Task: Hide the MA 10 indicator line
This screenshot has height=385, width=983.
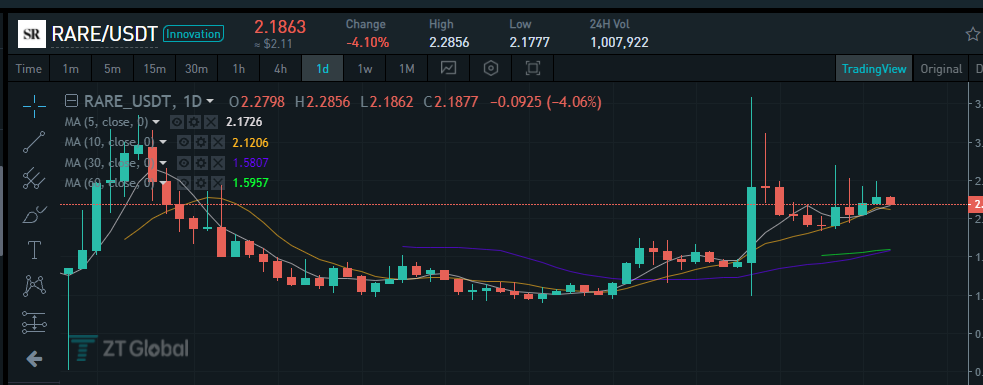Action: 184,143
